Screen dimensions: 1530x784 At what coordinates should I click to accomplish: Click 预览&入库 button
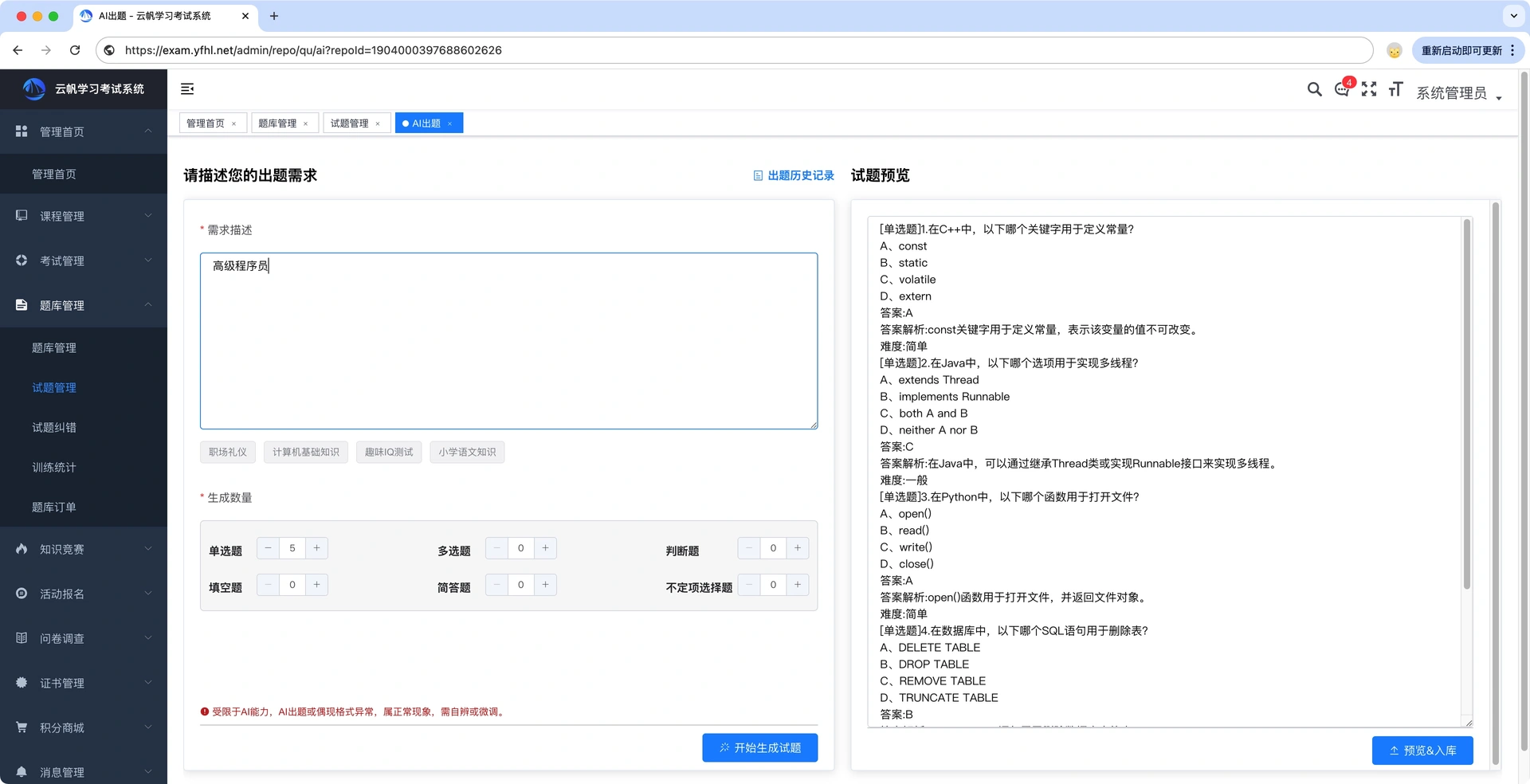(x=1422, y=751)
